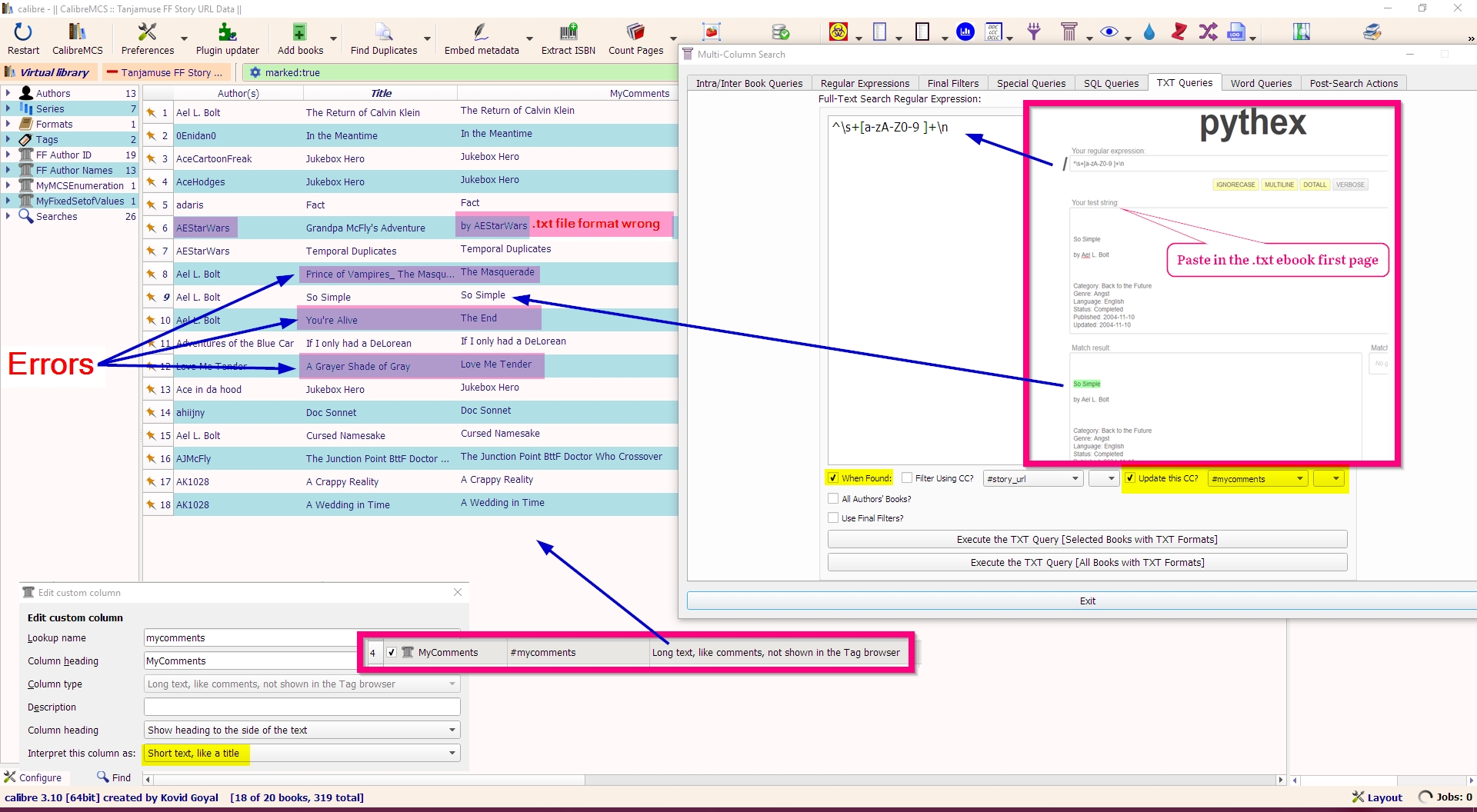The height and width of the screenshot is (812, 1477).
Task: Expand the Searches tree category
Action: pyautogui.click(x=8, y=216)
